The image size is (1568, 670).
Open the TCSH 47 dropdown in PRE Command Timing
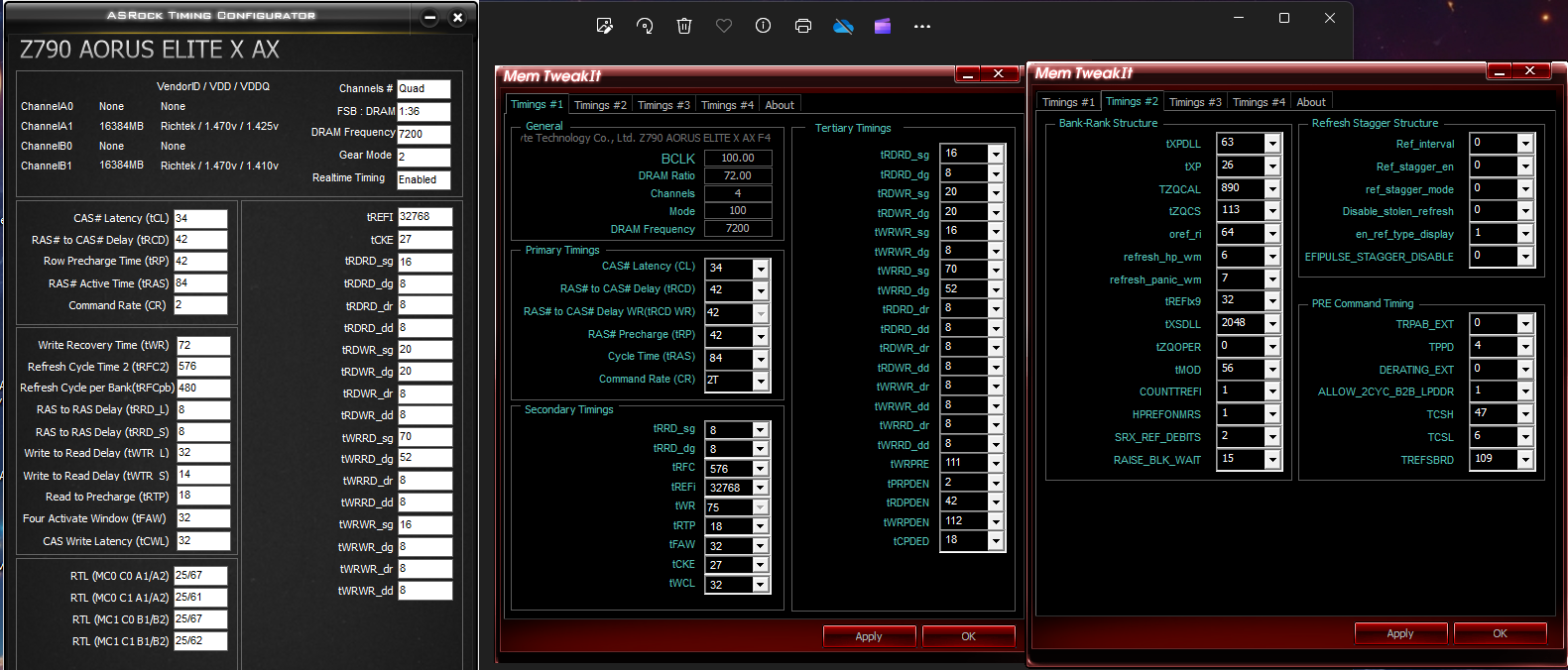[1525, 413]
